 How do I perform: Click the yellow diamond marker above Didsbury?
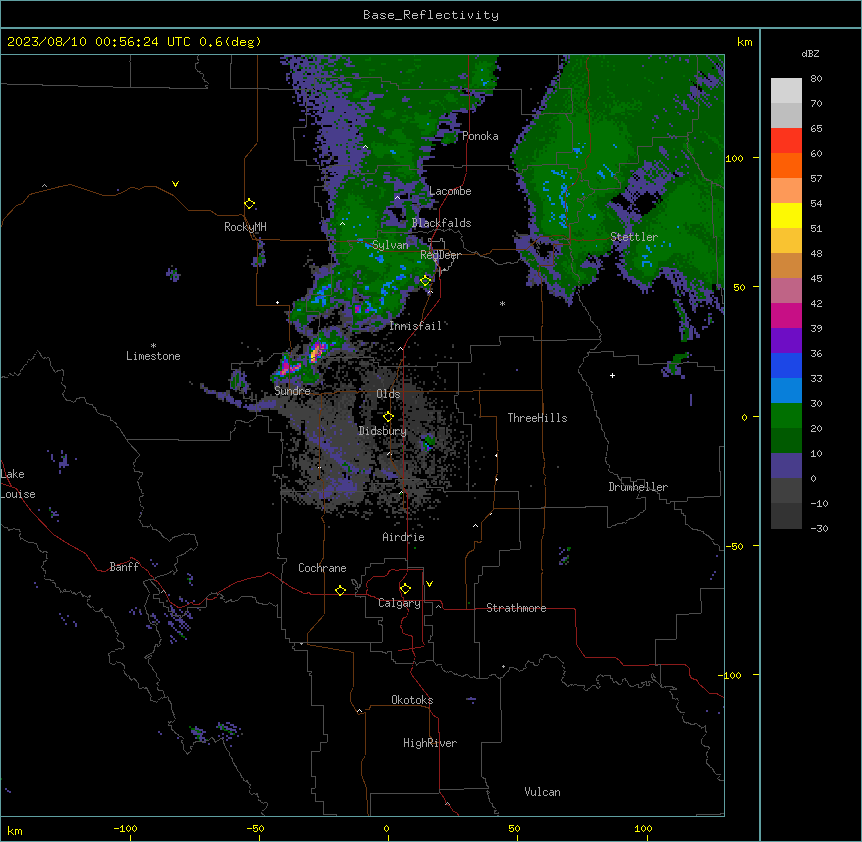click(x=388, y=417)
